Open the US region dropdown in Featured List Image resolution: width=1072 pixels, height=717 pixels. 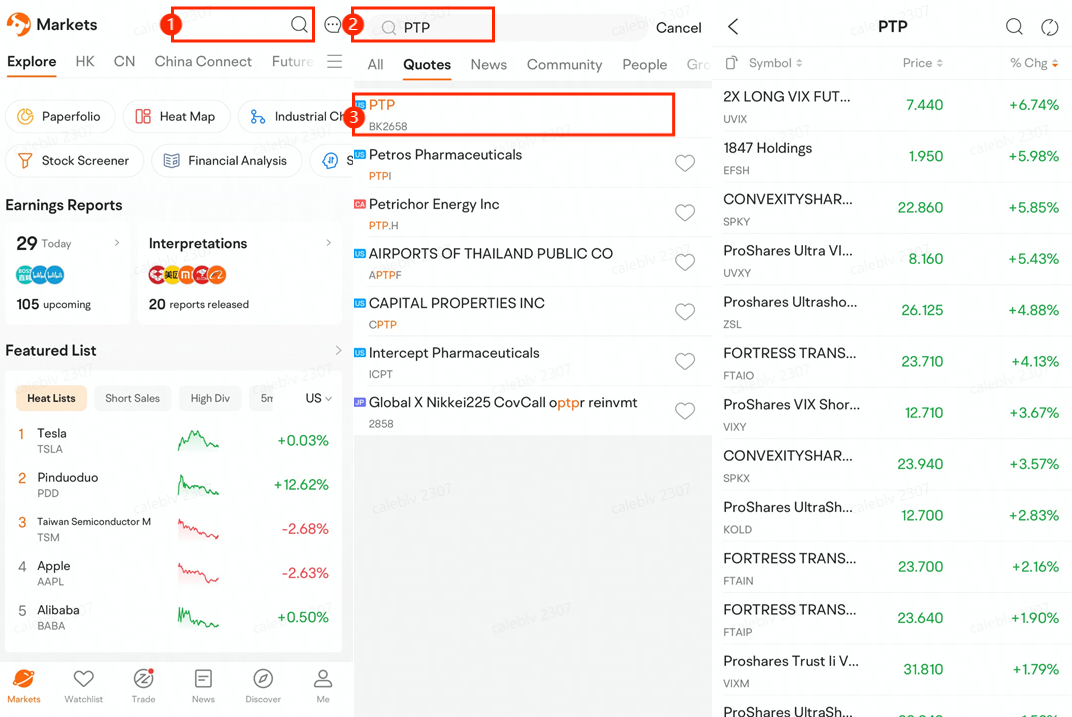[319, 398]
